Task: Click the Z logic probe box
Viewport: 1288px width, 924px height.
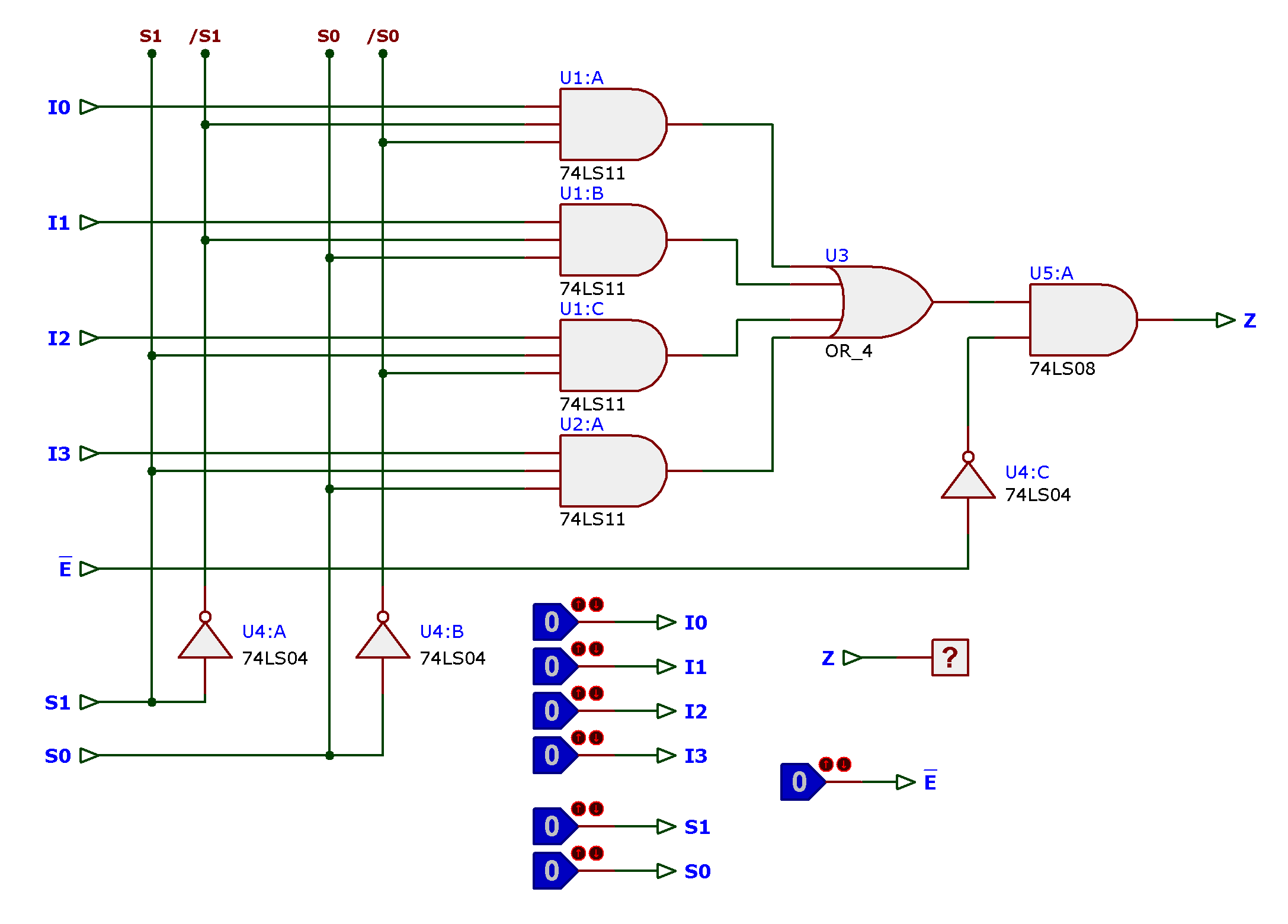Action: [950, 657]
